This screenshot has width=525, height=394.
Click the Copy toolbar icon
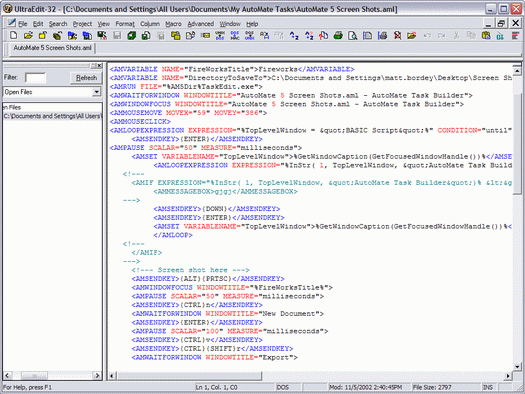471,35
